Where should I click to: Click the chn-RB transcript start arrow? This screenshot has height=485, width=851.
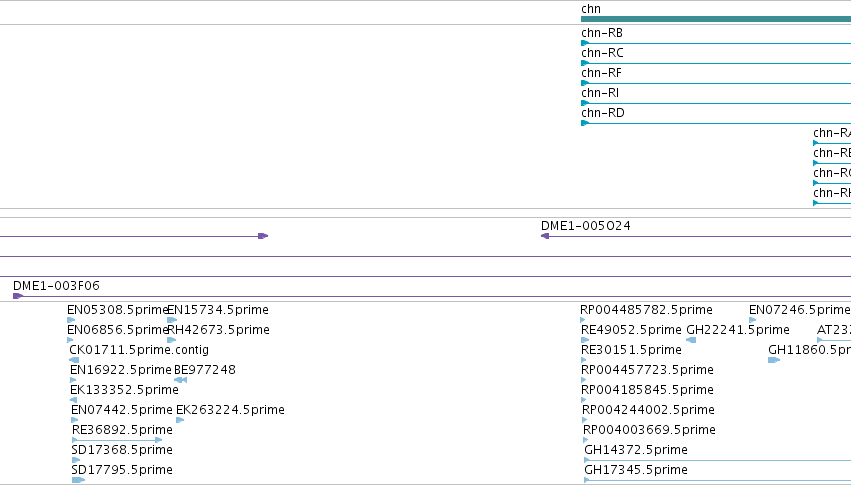point(585,43)
